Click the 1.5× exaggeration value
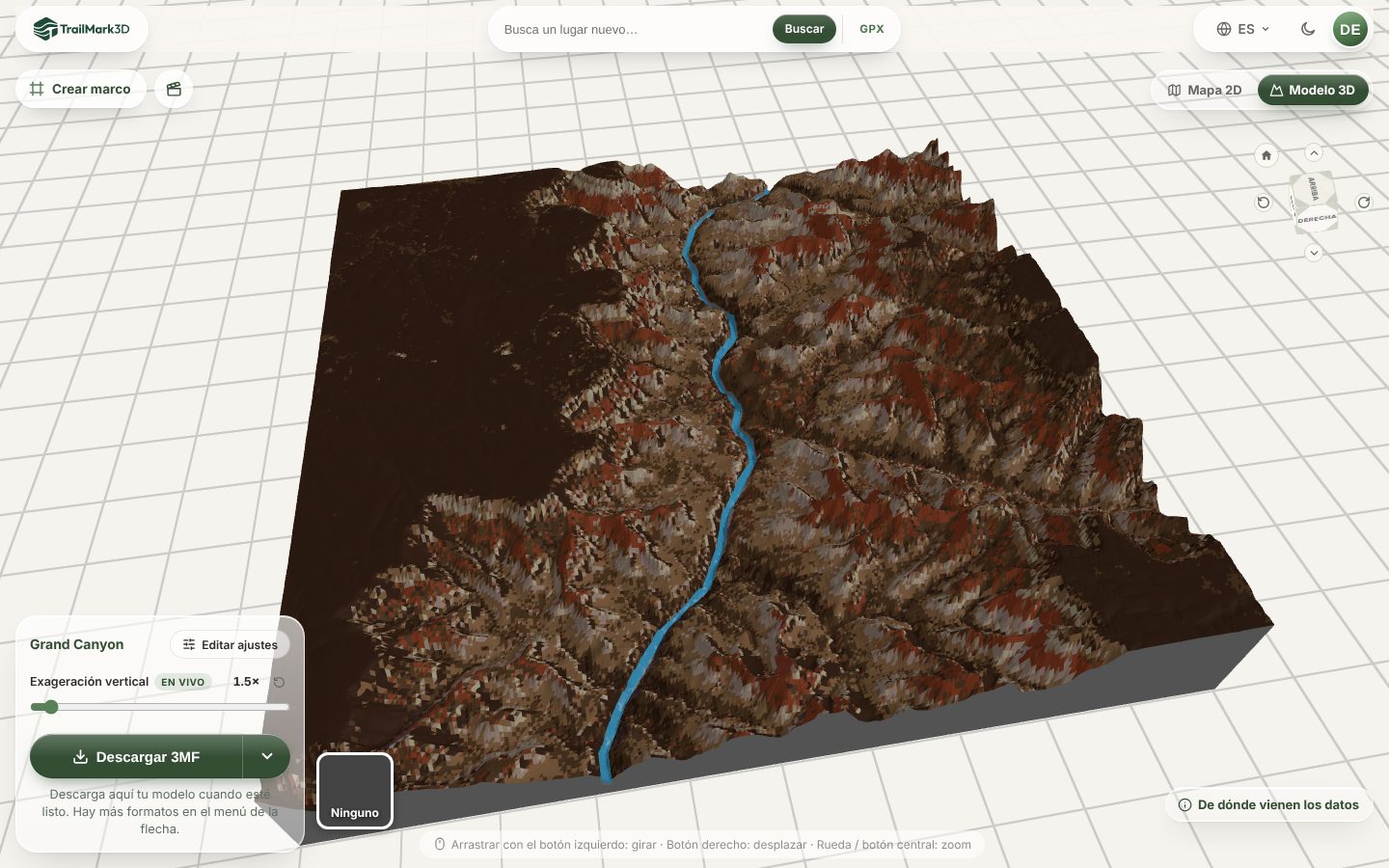Screen dimensions: 1389x868 246,681
